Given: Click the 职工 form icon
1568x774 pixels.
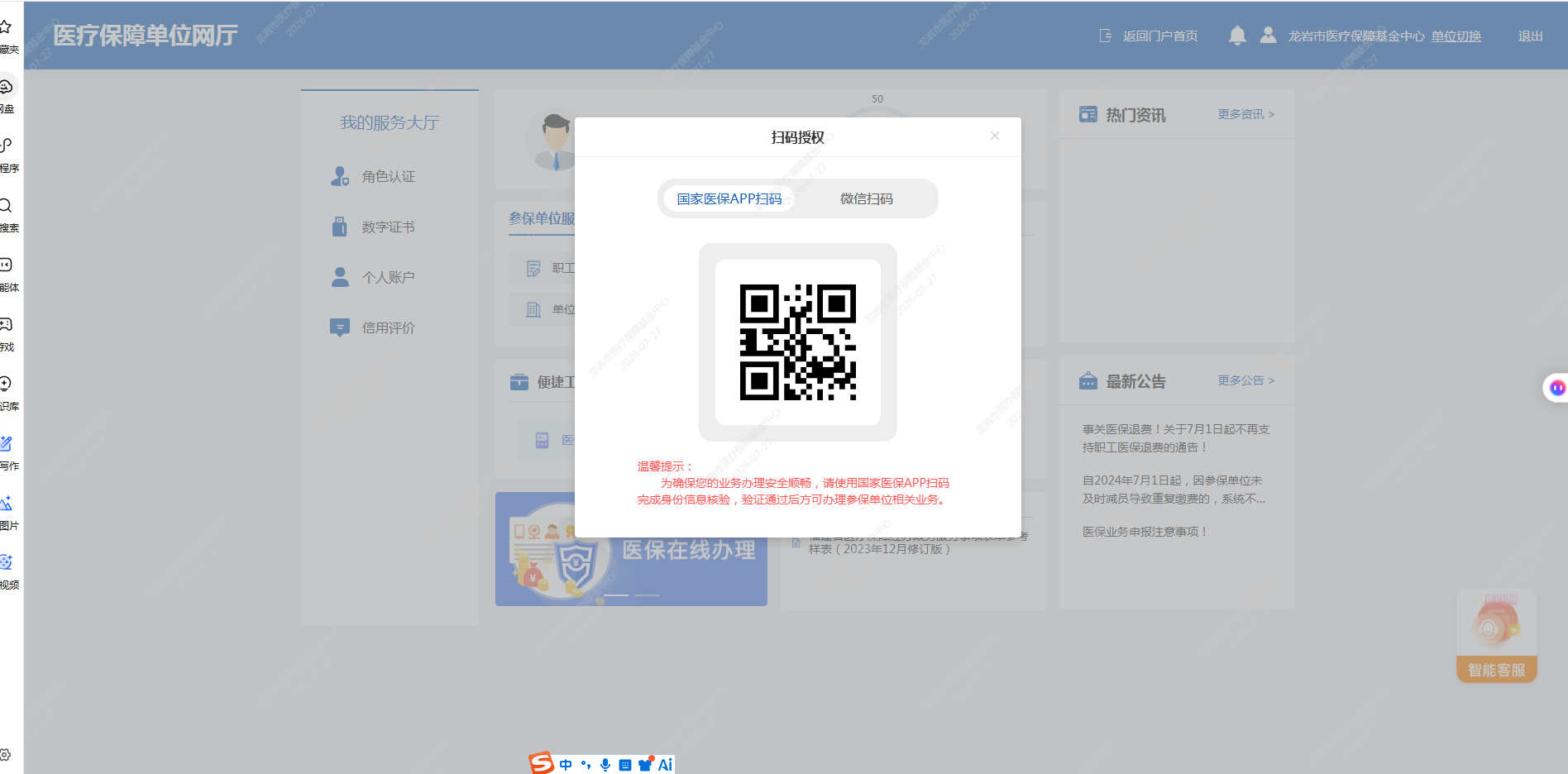Looking at the screenshot, I should (x=533, y=268).
